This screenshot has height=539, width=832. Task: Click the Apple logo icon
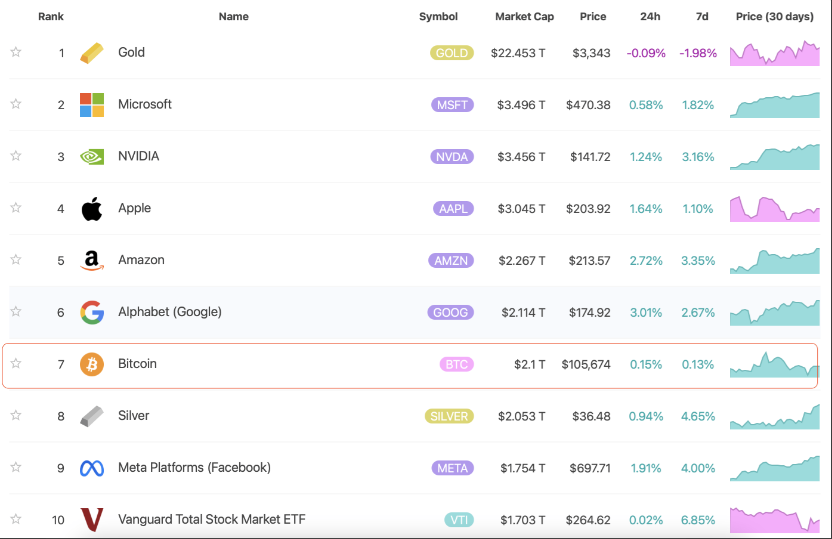pyautogui.click(x=92, y=208)
